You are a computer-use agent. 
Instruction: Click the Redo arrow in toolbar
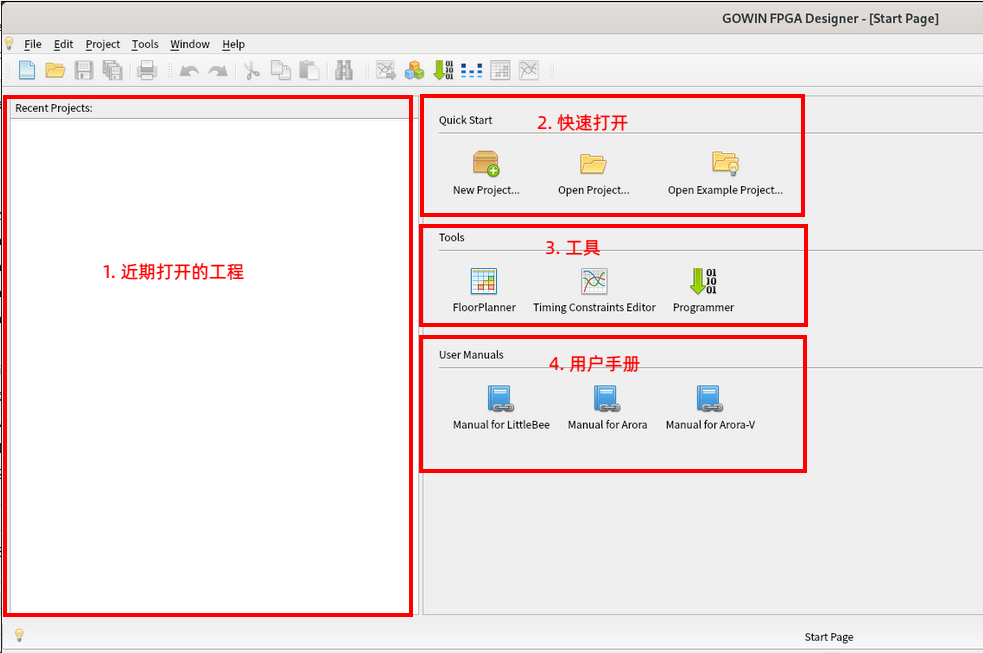pyautogui.click(x=218, y=71)
